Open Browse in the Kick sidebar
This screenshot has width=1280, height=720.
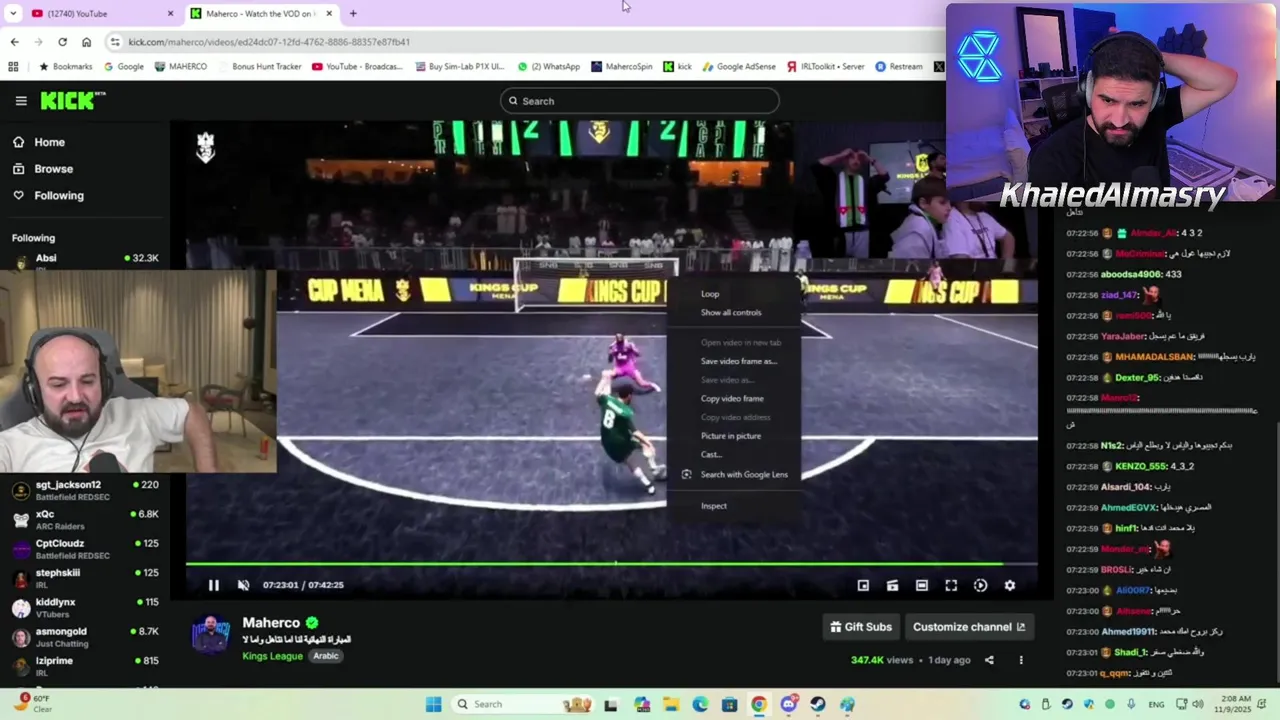43,169
